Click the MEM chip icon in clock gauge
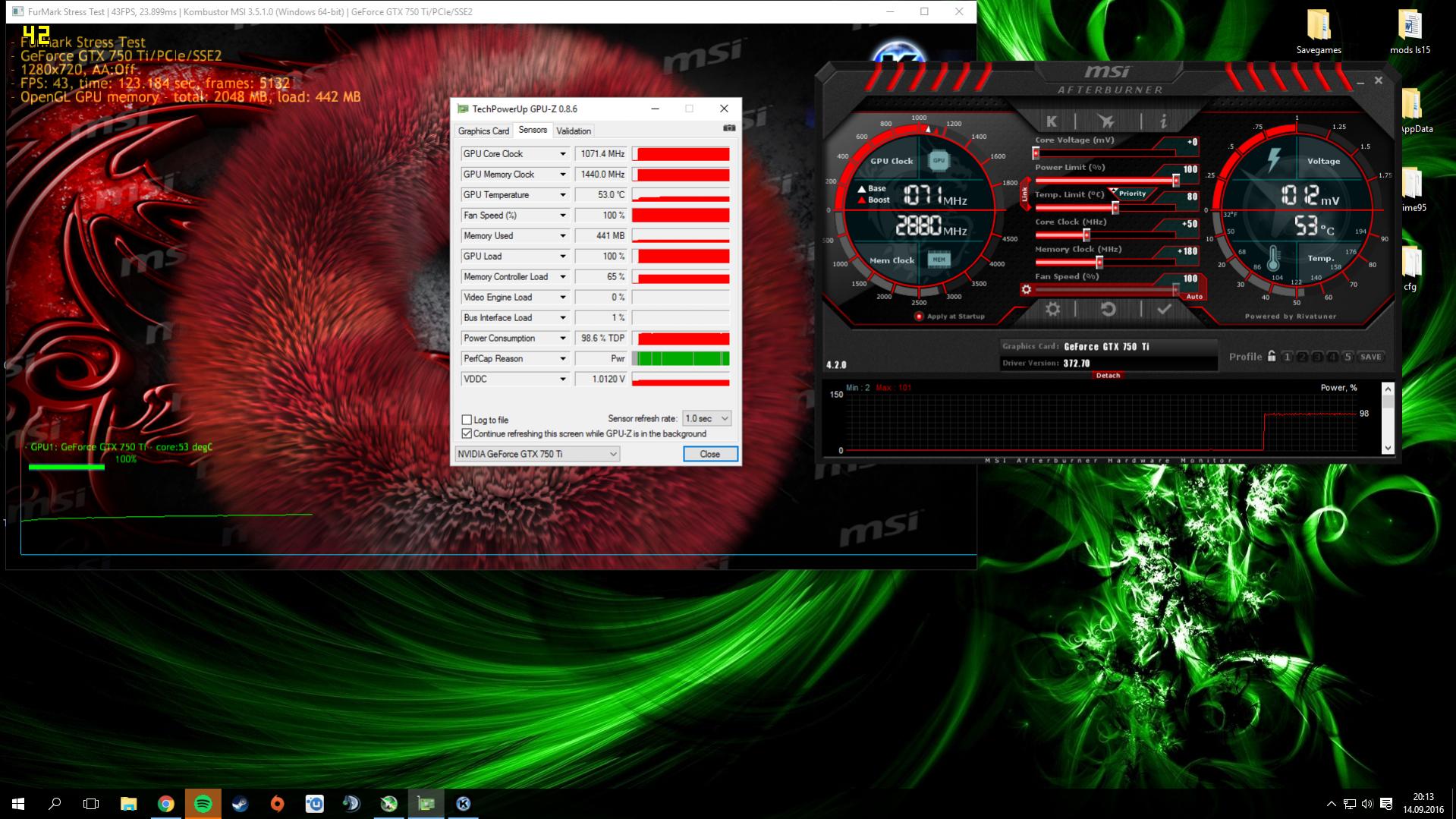 tap(939, 260)
